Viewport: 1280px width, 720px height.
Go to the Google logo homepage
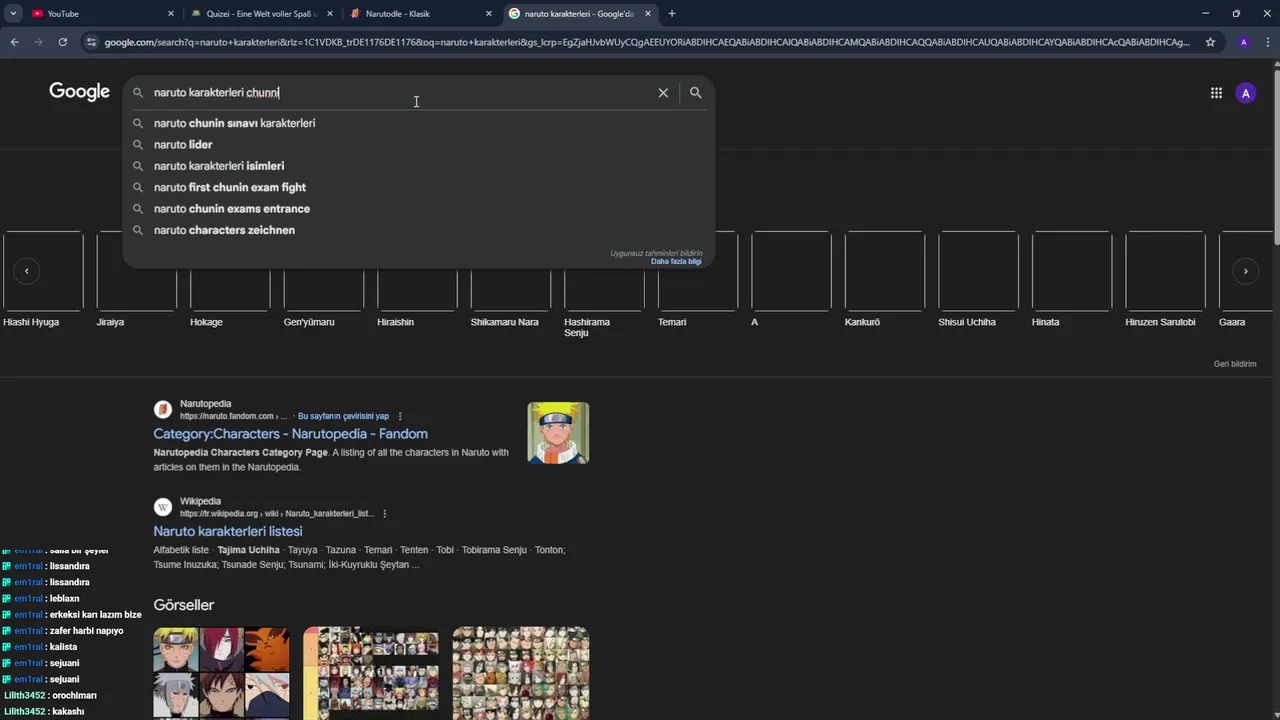pos(79,92)
